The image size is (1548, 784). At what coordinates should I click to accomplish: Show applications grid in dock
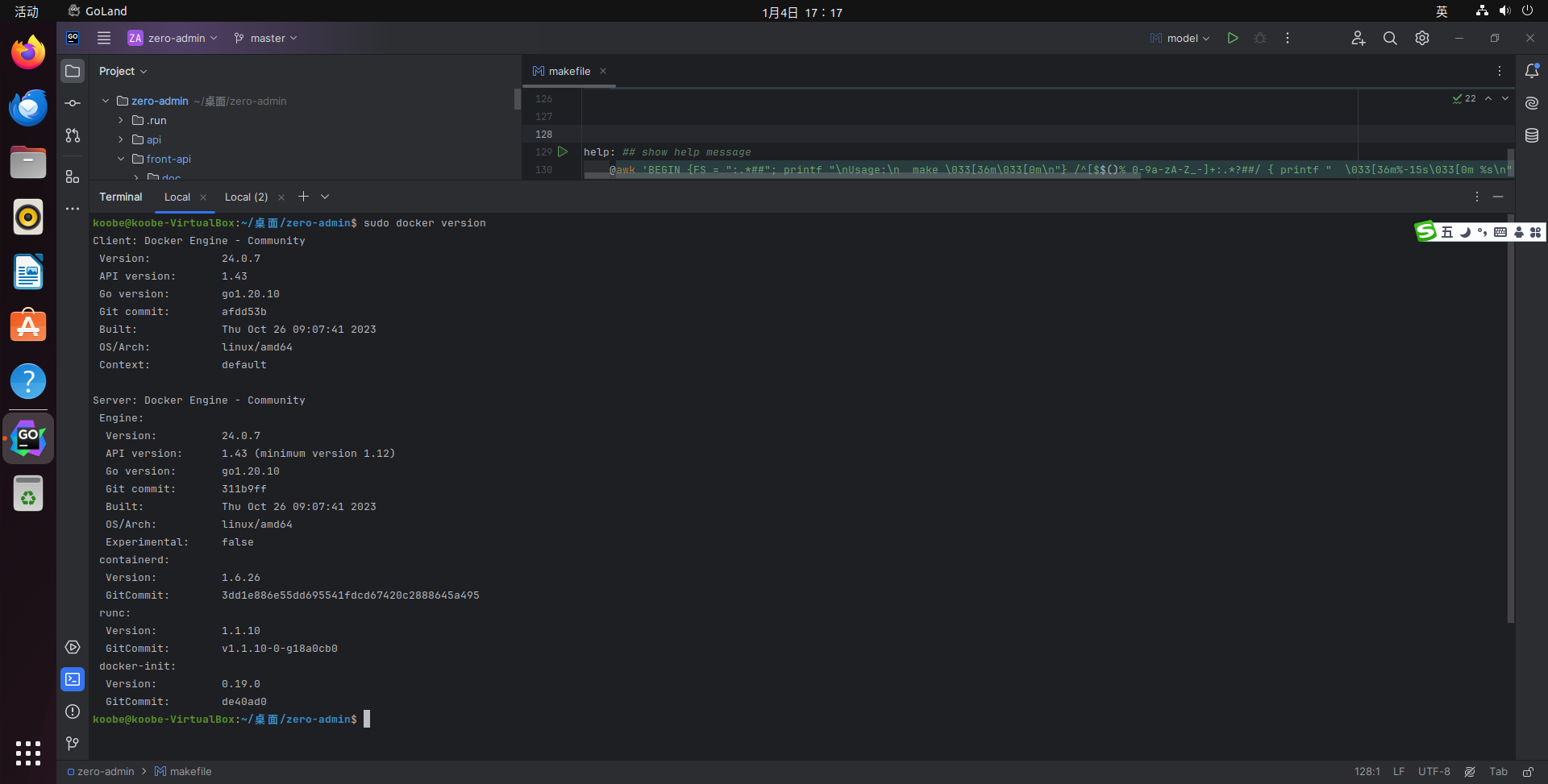pyautogui.click(x=28, y=753)
